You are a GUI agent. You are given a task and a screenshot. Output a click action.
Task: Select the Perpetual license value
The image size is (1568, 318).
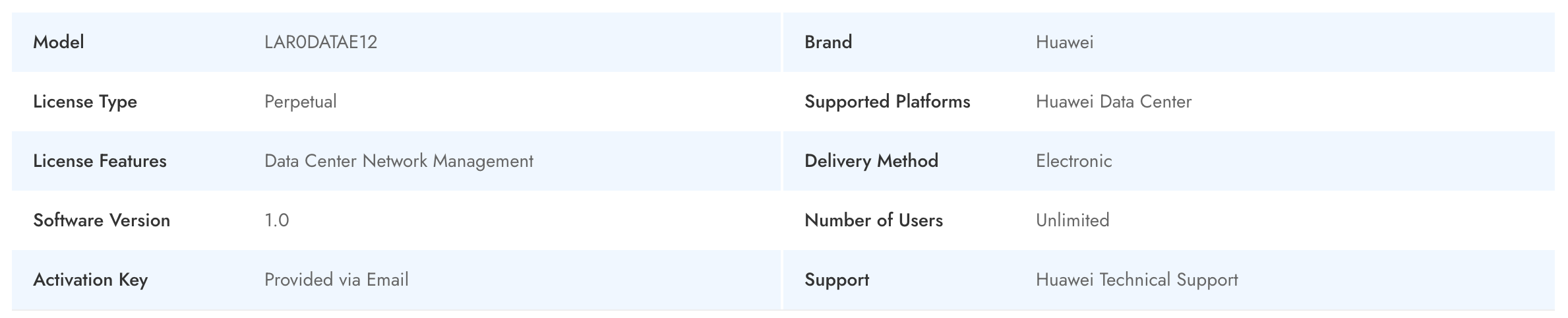click(x=301, y=102)
